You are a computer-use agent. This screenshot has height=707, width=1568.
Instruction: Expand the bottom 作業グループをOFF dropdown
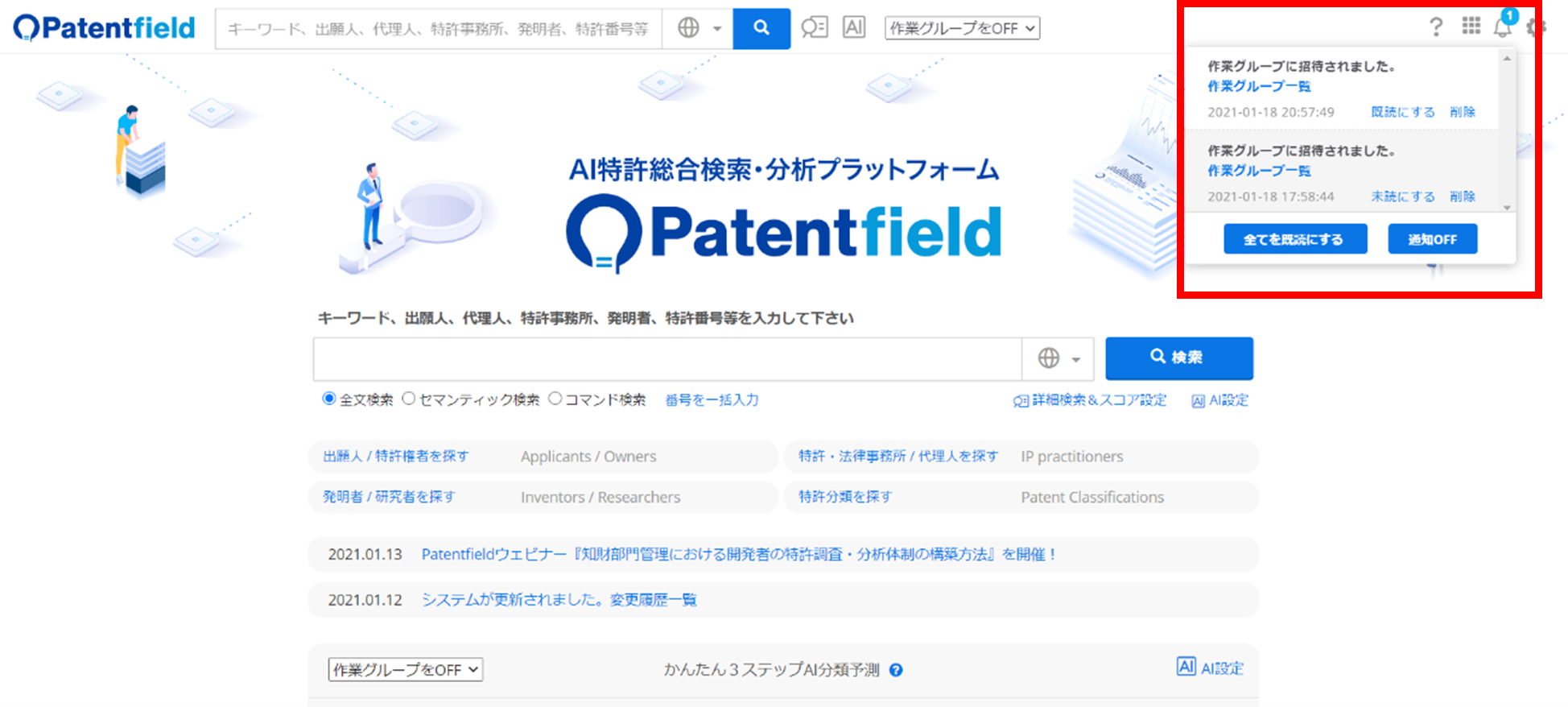(x=406, y=670)
